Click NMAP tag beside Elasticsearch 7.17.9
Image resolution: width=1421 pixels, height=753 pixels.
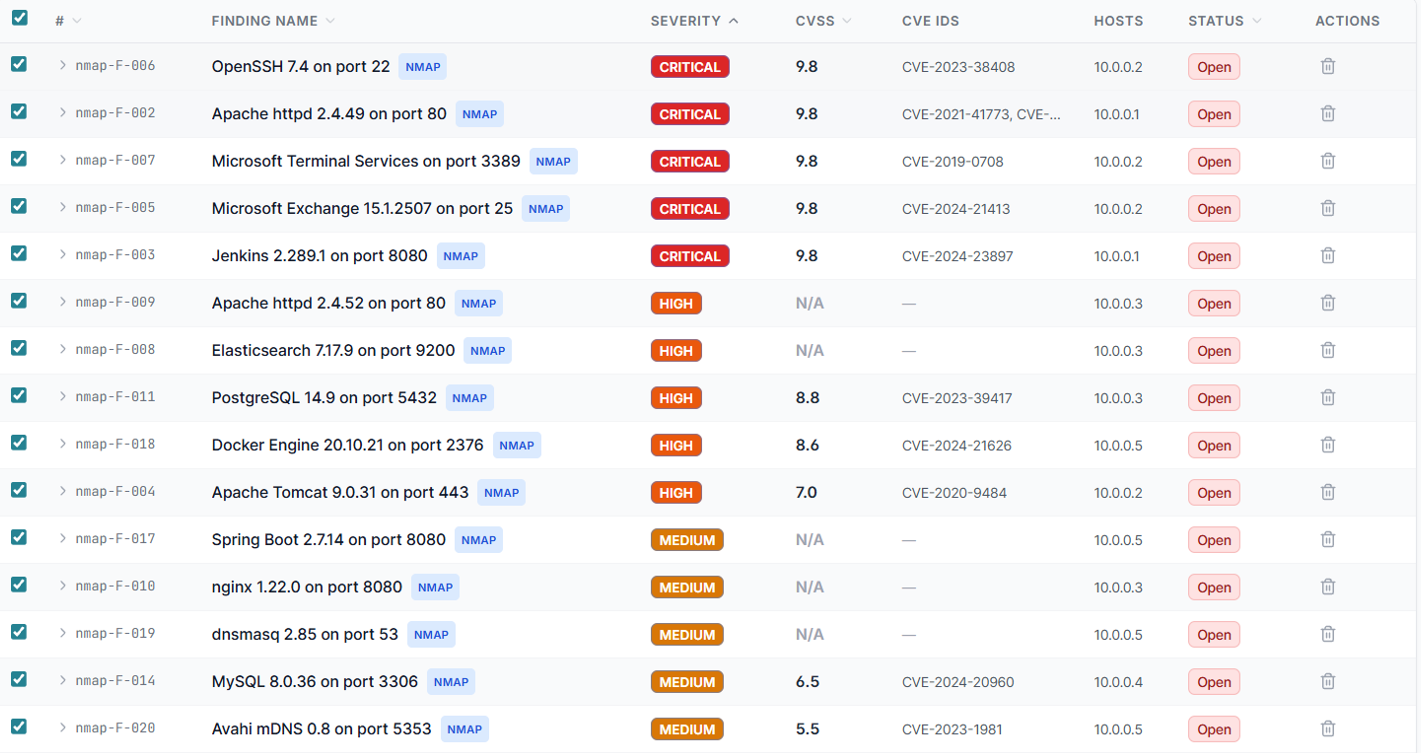pyautogui.click(x=487, y=351)
